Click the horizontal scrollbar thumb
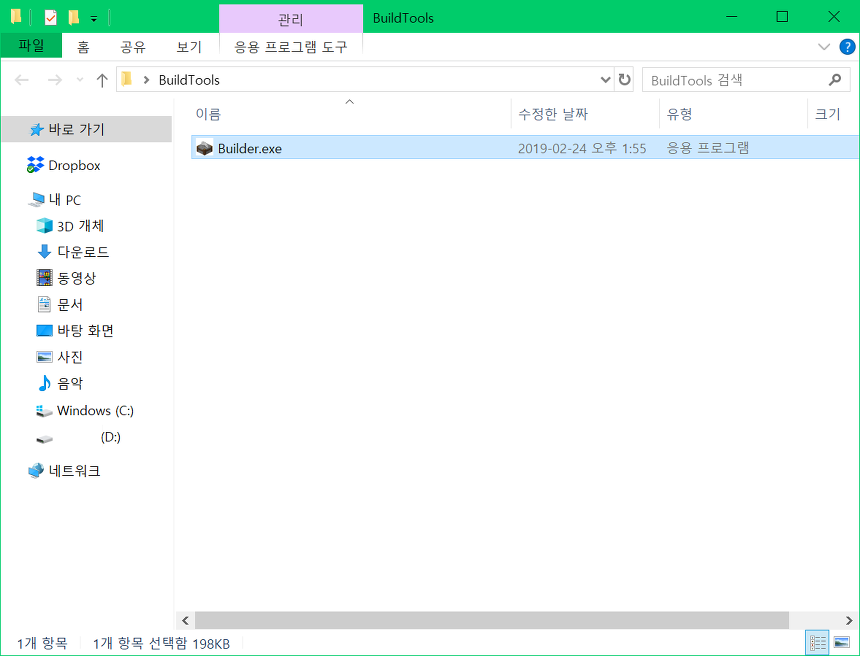Image resolution: width=860 pixels, height=656 pixels. point(492,620)
